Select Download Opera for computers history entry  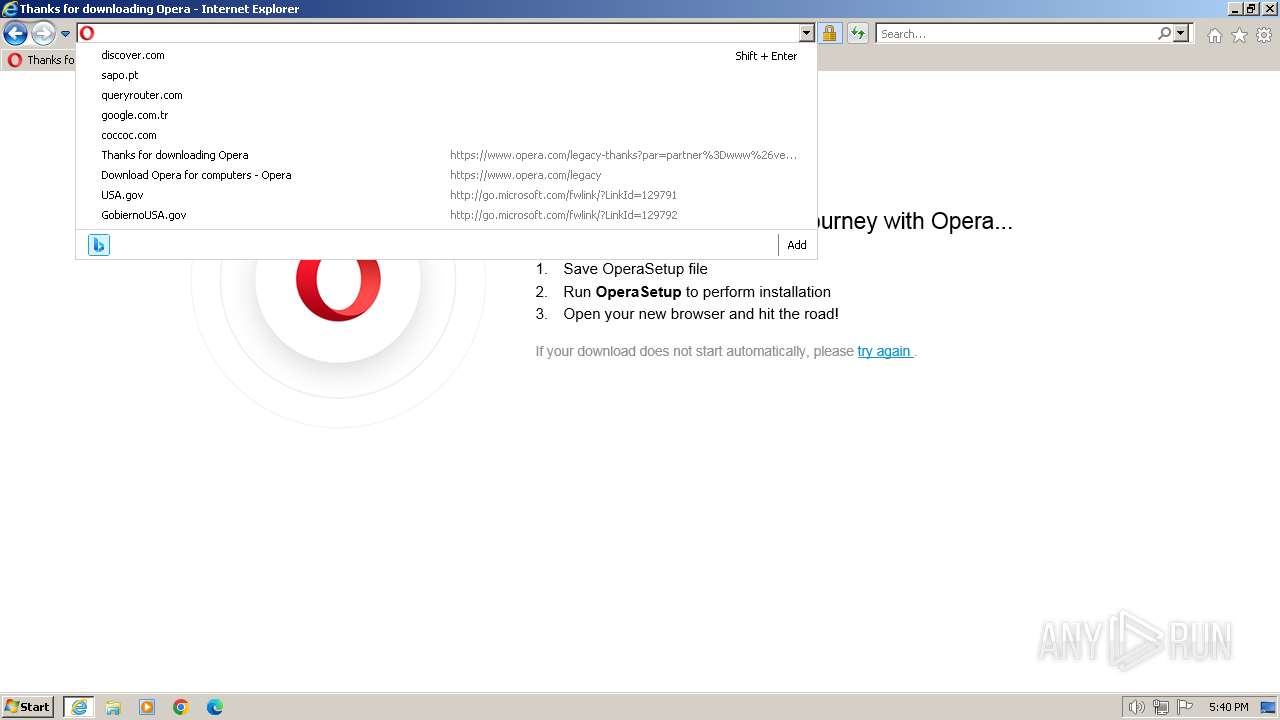[x=446, y=175]
